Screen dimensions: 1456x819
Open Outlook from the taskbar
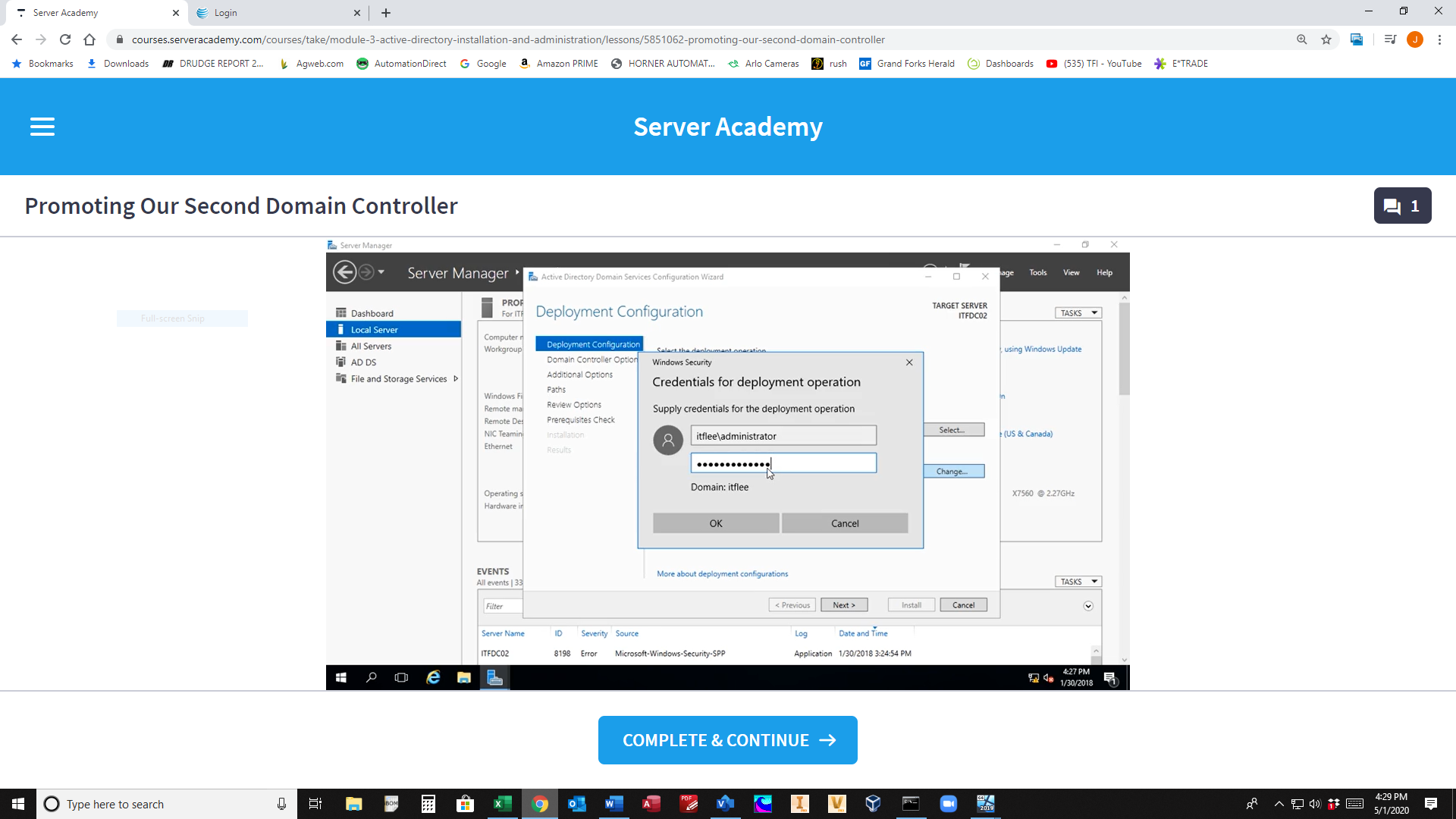click(576, 804)
